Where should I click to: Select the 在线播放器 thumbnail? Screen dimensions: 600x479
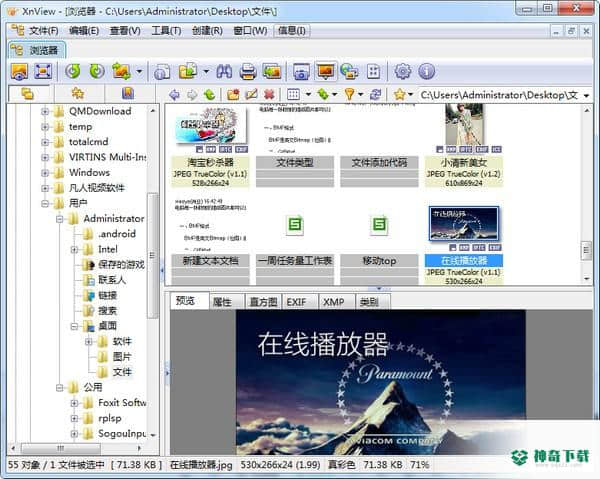coord(464,225)
